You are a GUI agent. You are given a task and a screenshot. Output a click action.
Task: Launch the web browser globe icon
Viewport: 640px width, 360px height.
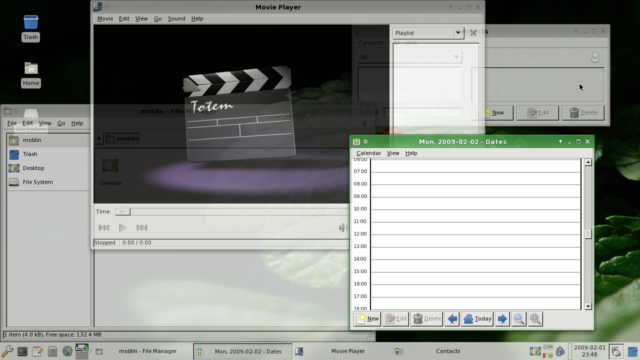click(67, 351)
